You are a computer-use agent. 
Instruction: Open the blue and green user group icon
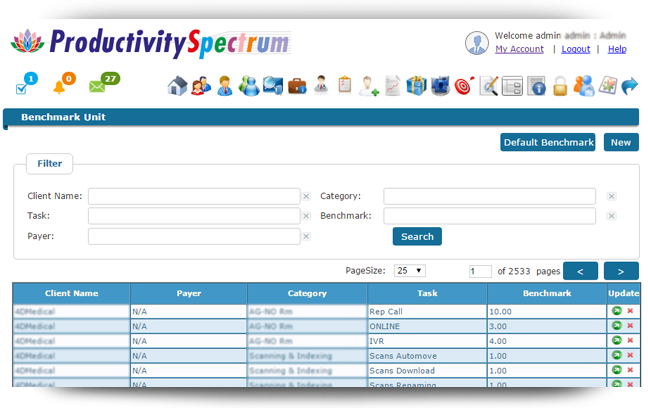point(249,86)
